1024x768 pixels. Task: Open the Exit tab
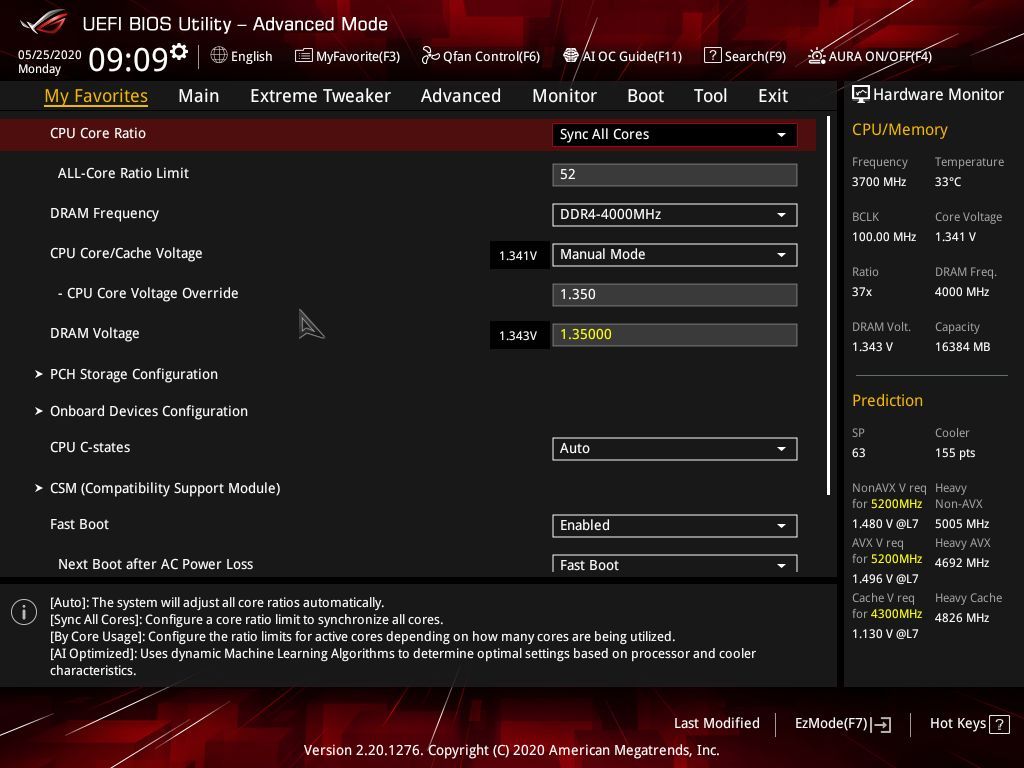tap(773, 96)
